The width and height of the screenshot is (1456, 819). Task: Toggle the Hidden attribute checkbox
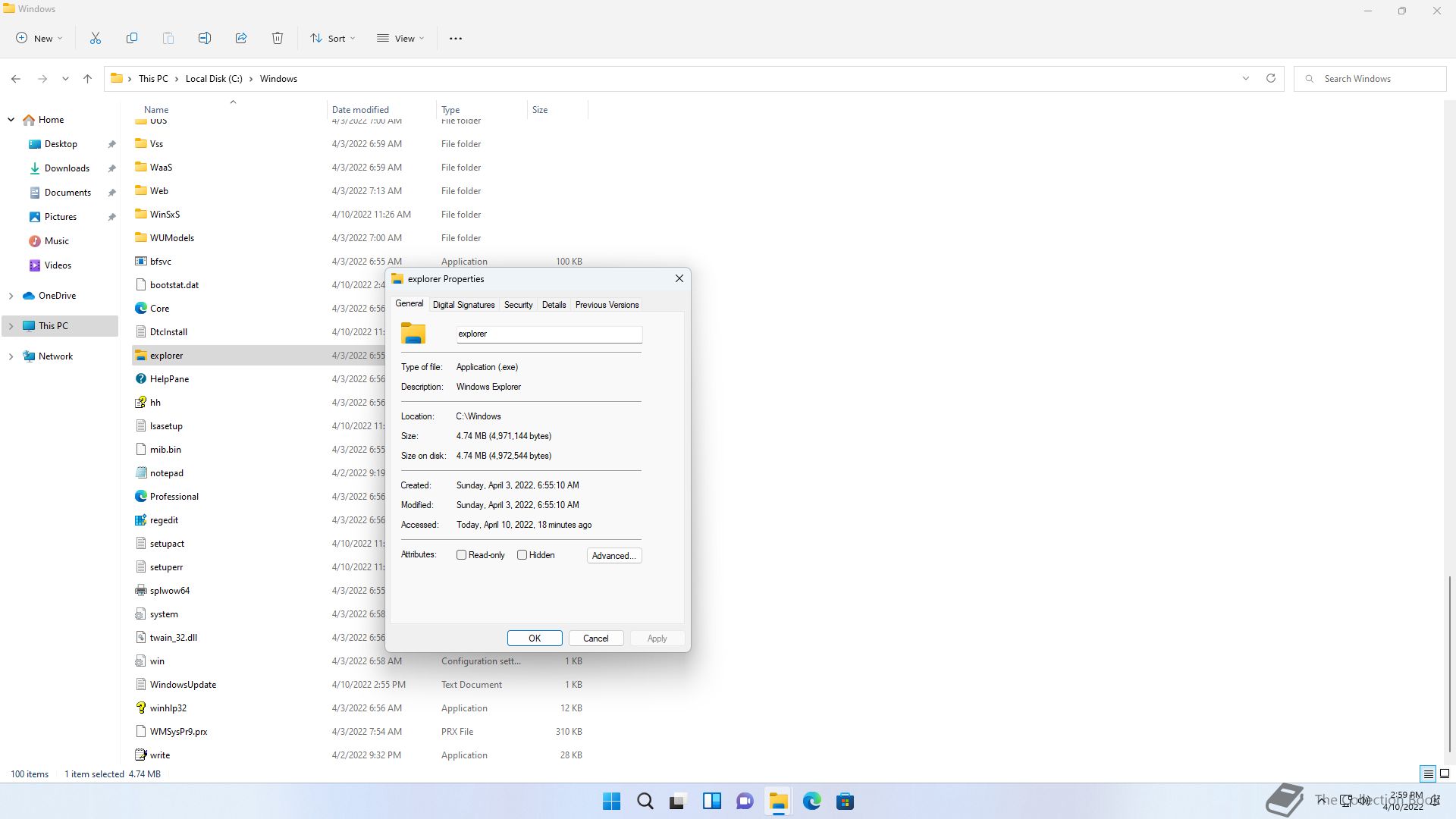coord(522,555)
